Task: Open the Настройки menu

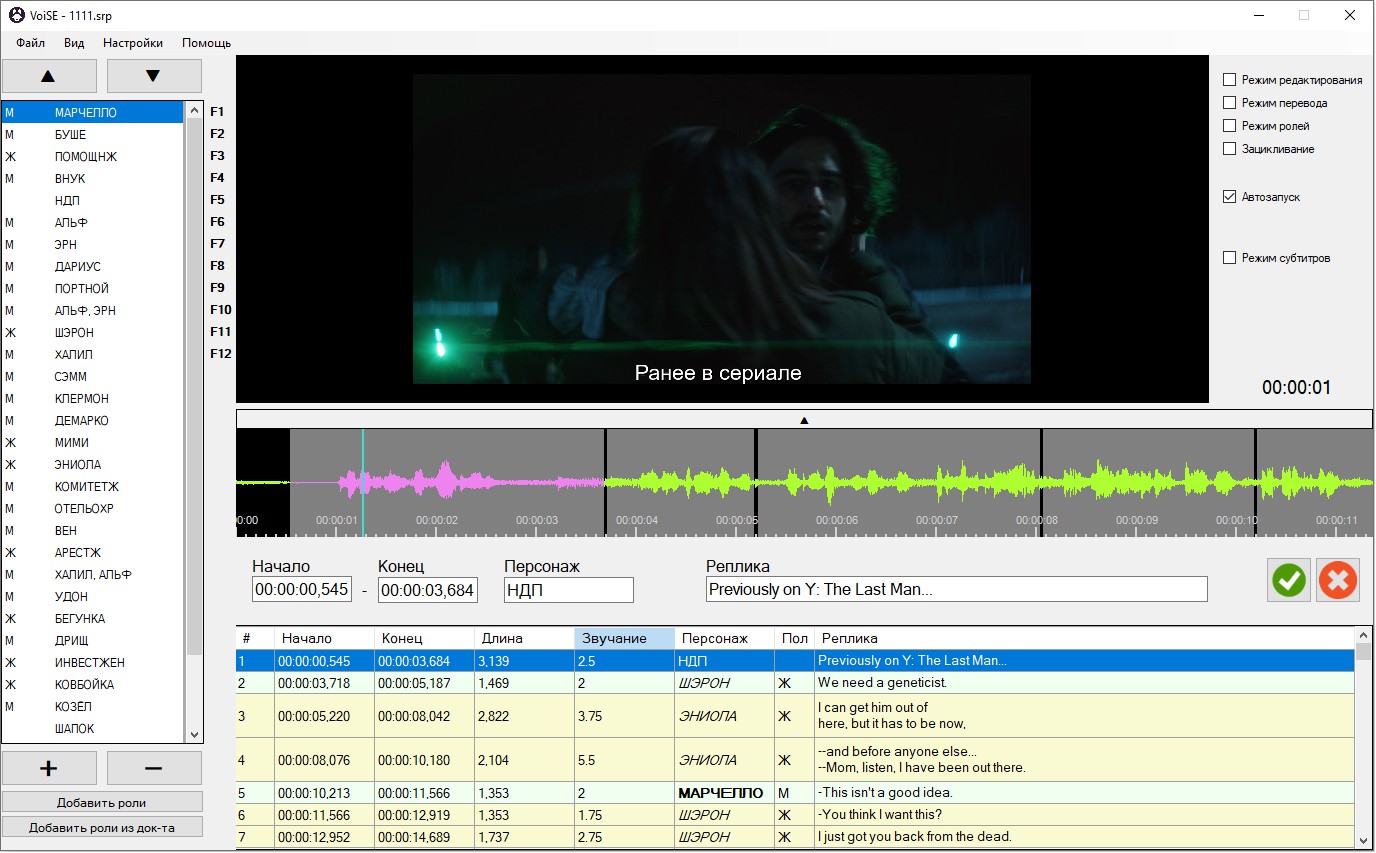Action: click(132, 43)
